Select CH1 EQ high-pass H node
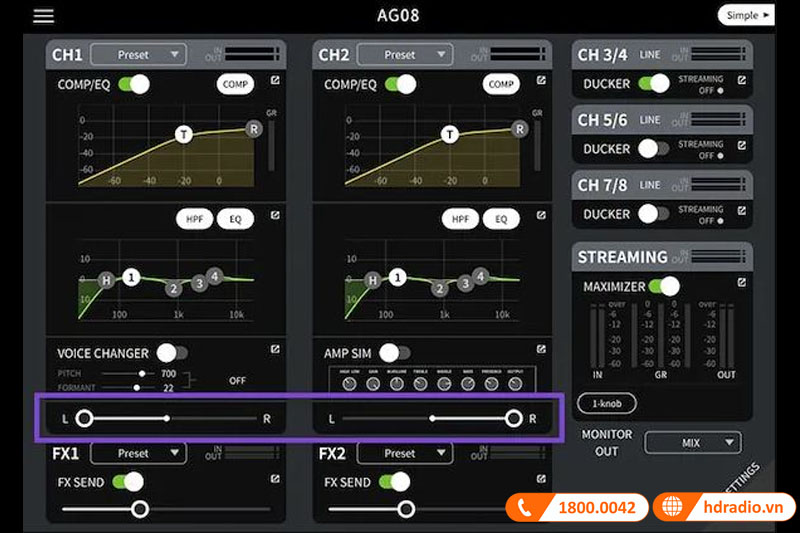 [106, 280]
